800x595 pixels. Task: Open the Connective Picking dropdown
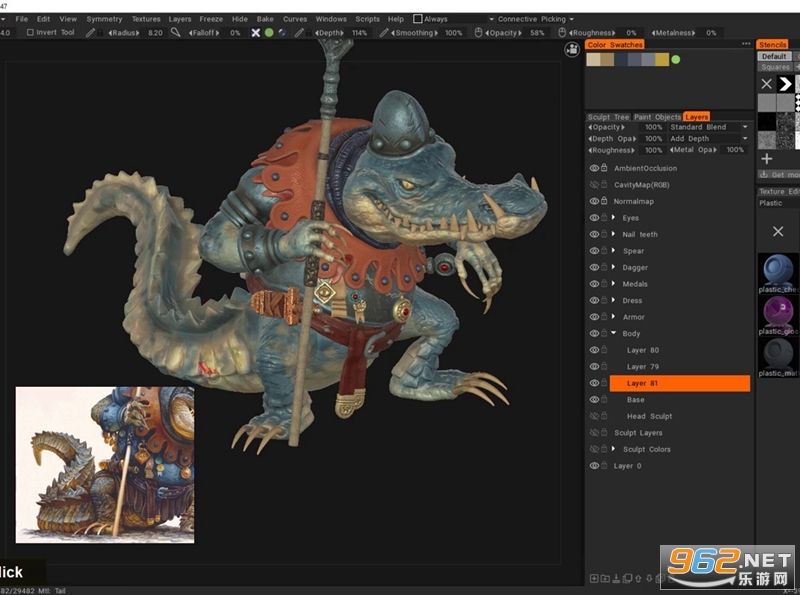(536, 19)
